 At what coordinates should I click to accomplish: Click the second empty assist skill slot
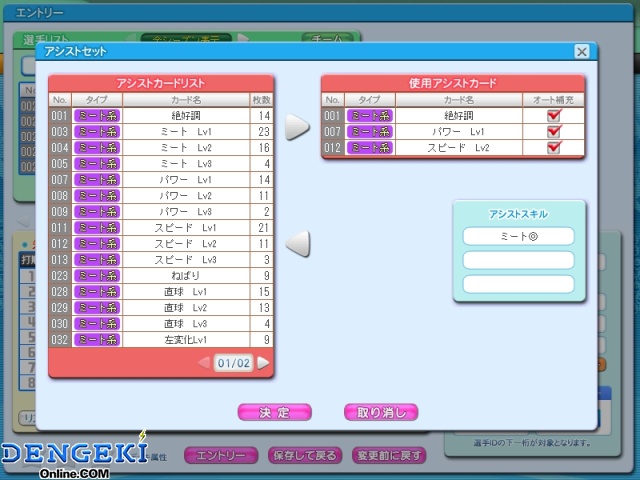point(518,284)
